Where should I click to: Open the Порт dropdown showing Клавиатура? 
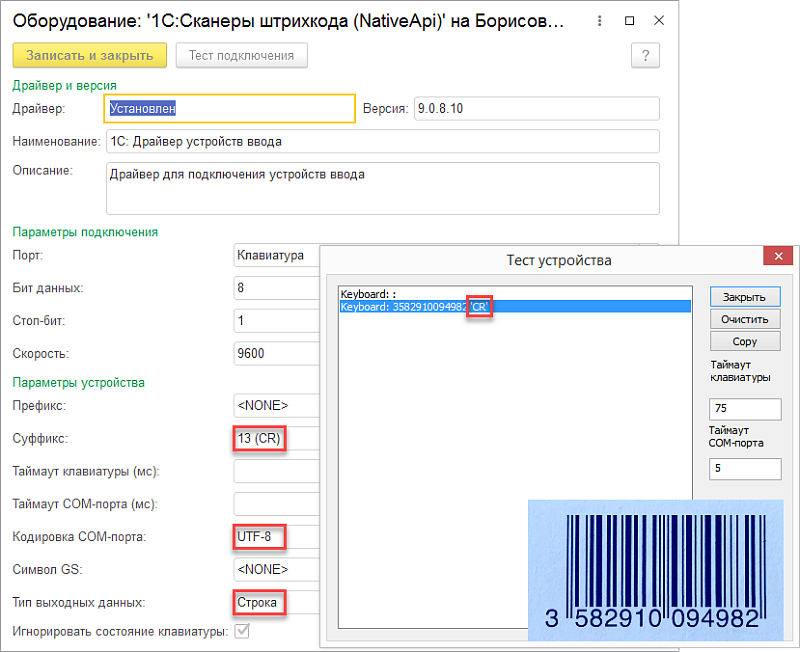pyautogui.click(x=274, y=255)
